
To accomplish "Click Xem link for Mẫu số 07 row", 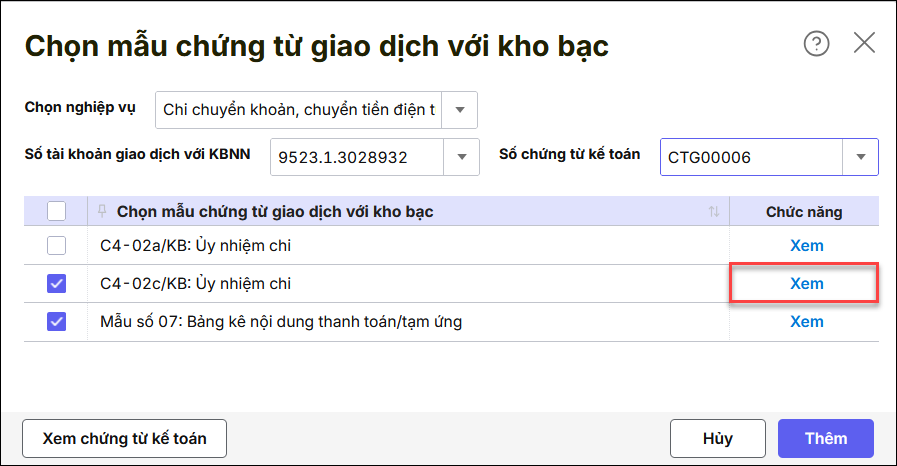I will coord(807,322).
